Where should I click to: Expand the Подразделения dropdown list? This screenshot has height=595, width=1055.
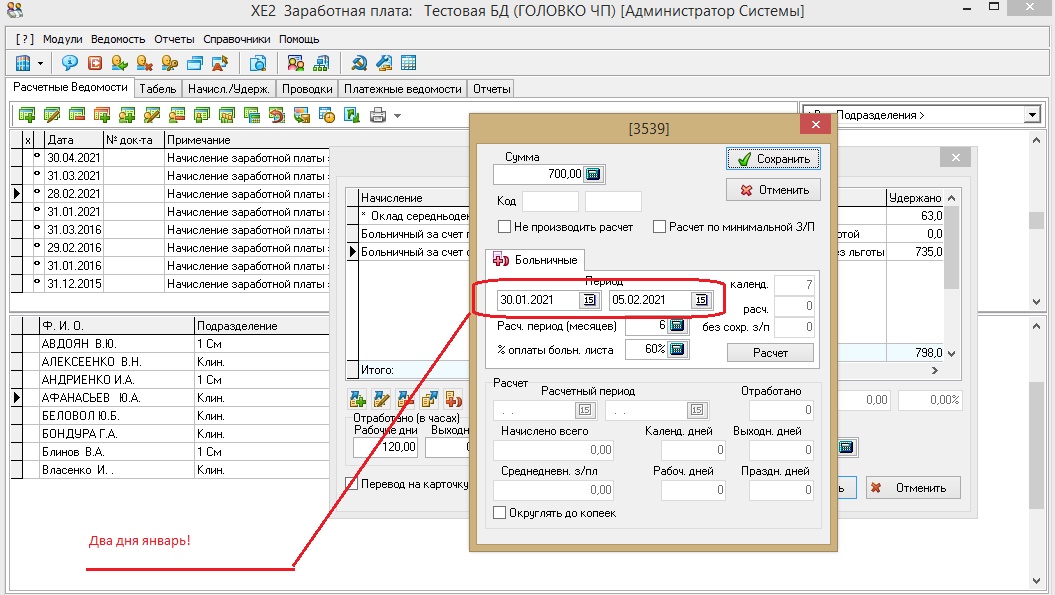click(1031, 115)
